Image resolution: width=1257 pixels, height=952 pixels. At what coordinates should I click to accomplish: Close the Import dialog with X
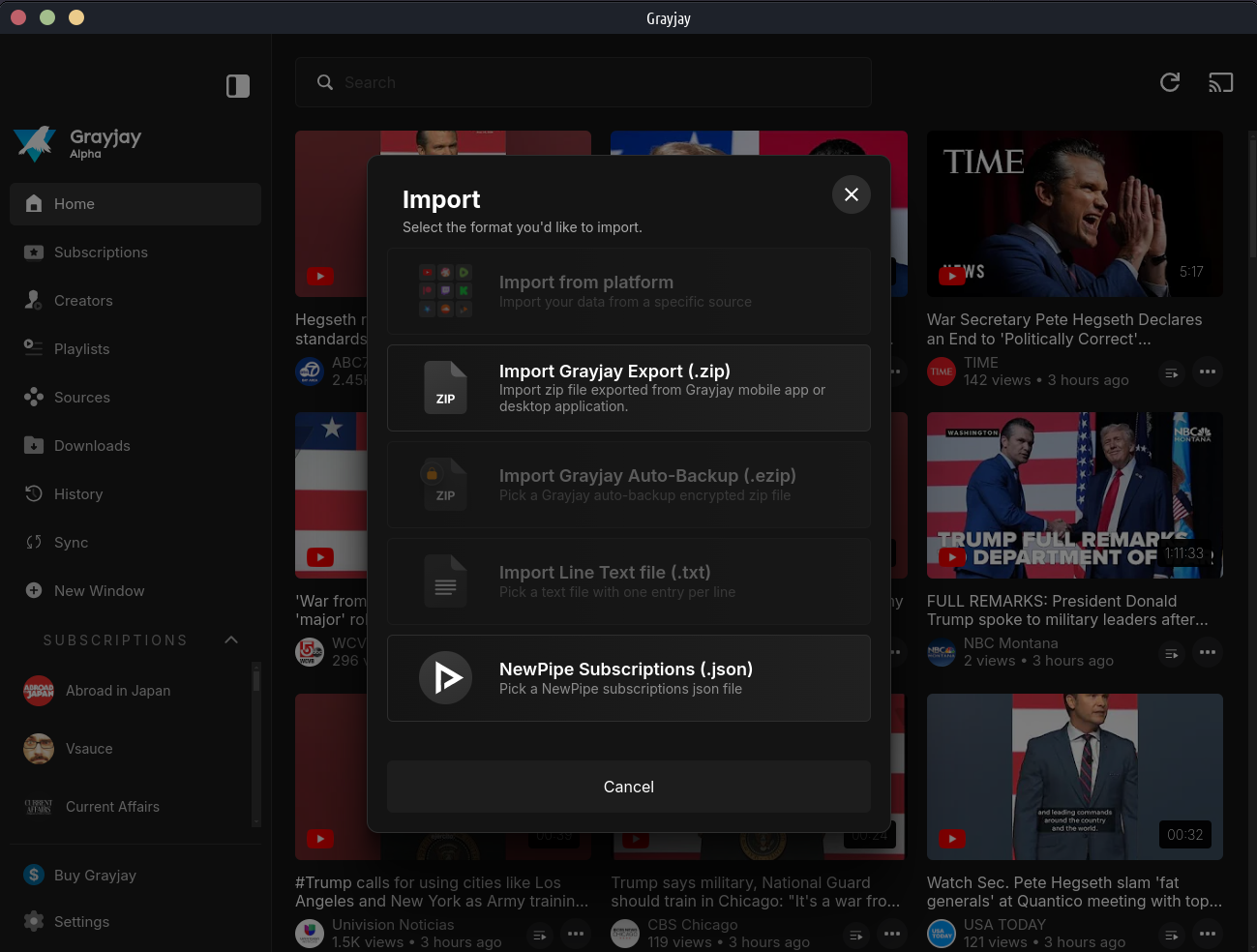[x=851, y=194]
